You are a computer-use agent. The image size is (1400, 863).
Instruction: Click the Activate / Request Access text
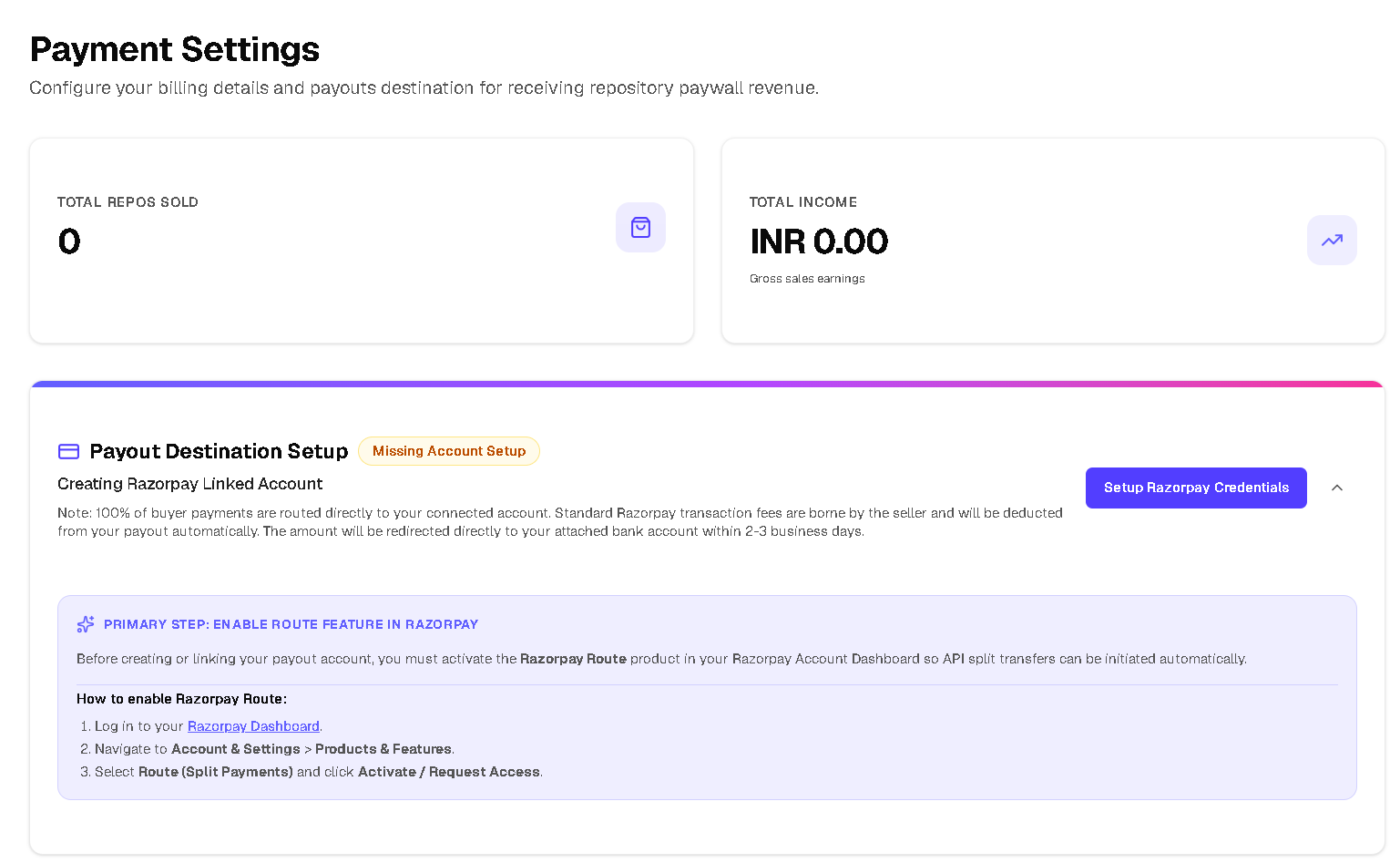pyautogui.click(x=449, y=772)
